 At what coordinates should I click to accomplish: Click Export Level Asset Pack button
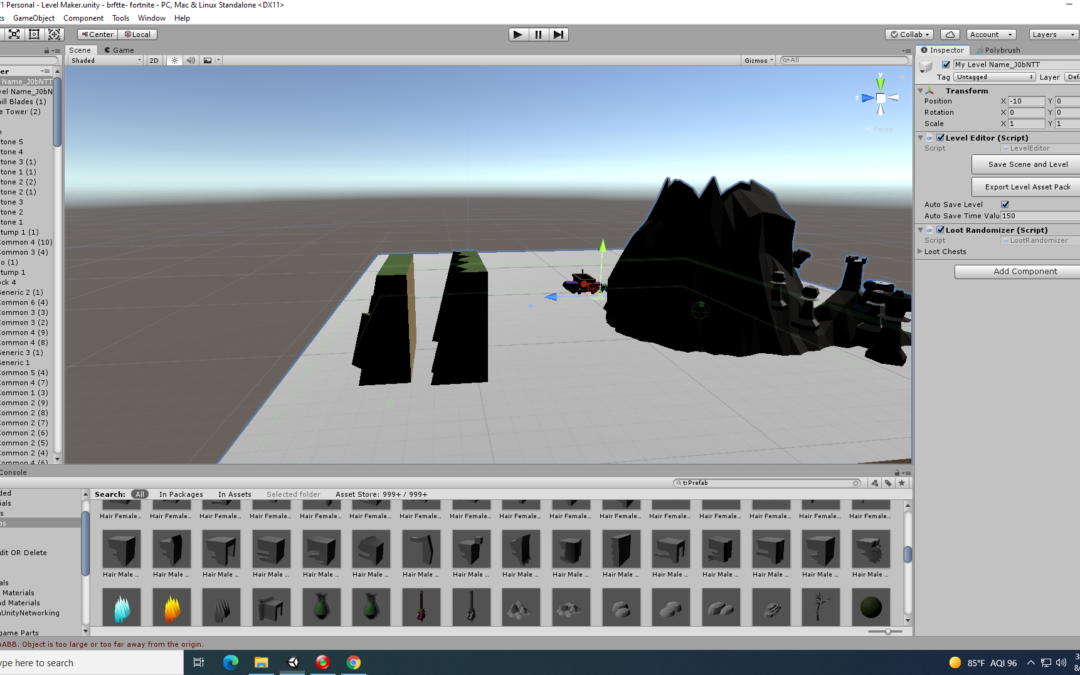coord(1028,187)
